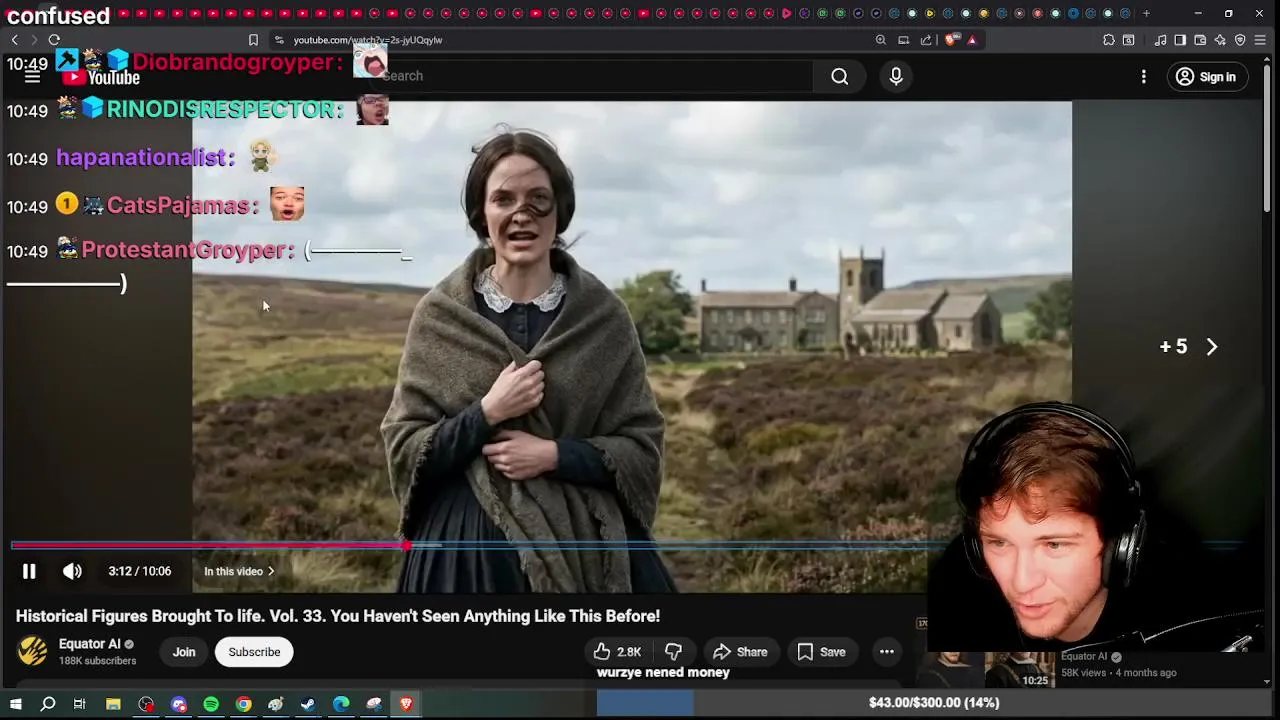Image resolution: width=1280 pixels, height=720 pixels.
Task: Share the video
Action: click(x=739, y=652)
